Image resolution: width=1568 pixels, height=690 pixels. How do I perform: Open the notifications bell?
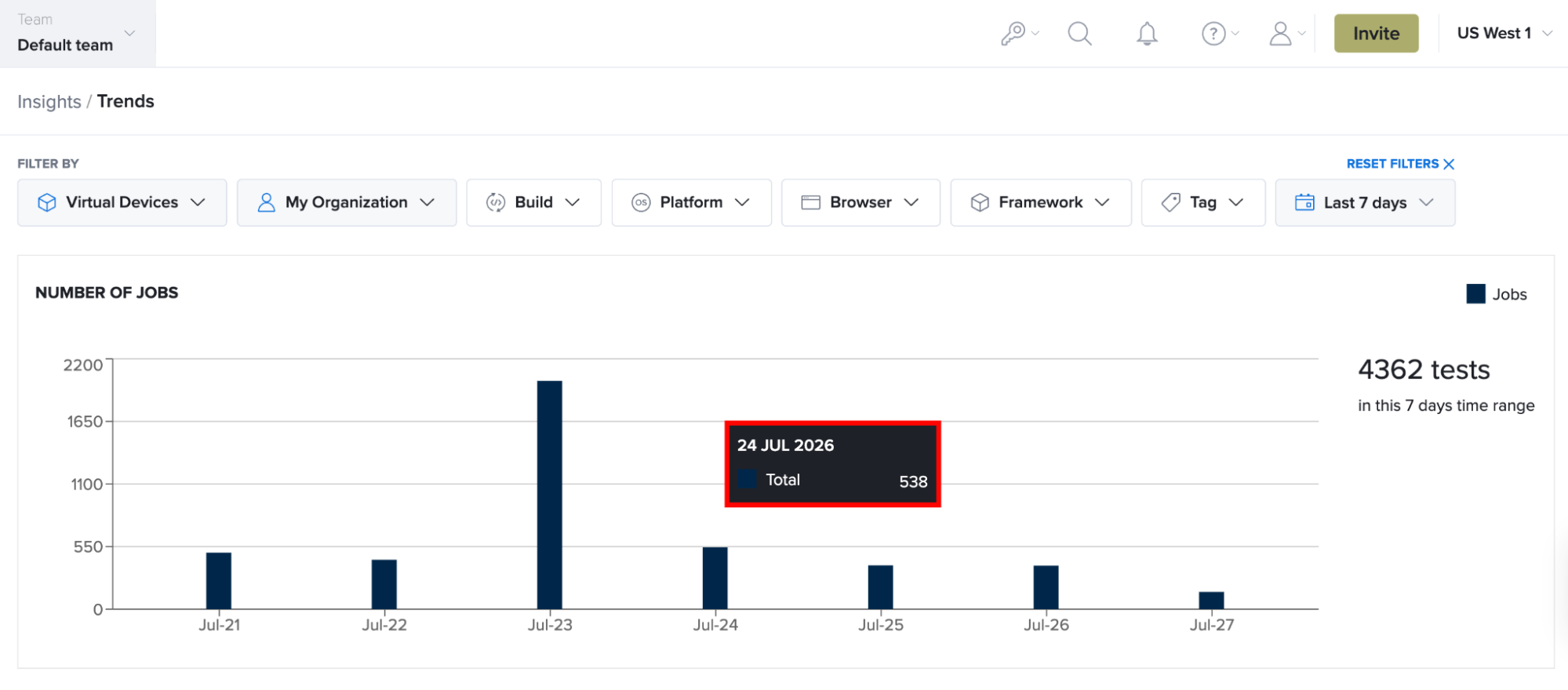pos(1147,34)
